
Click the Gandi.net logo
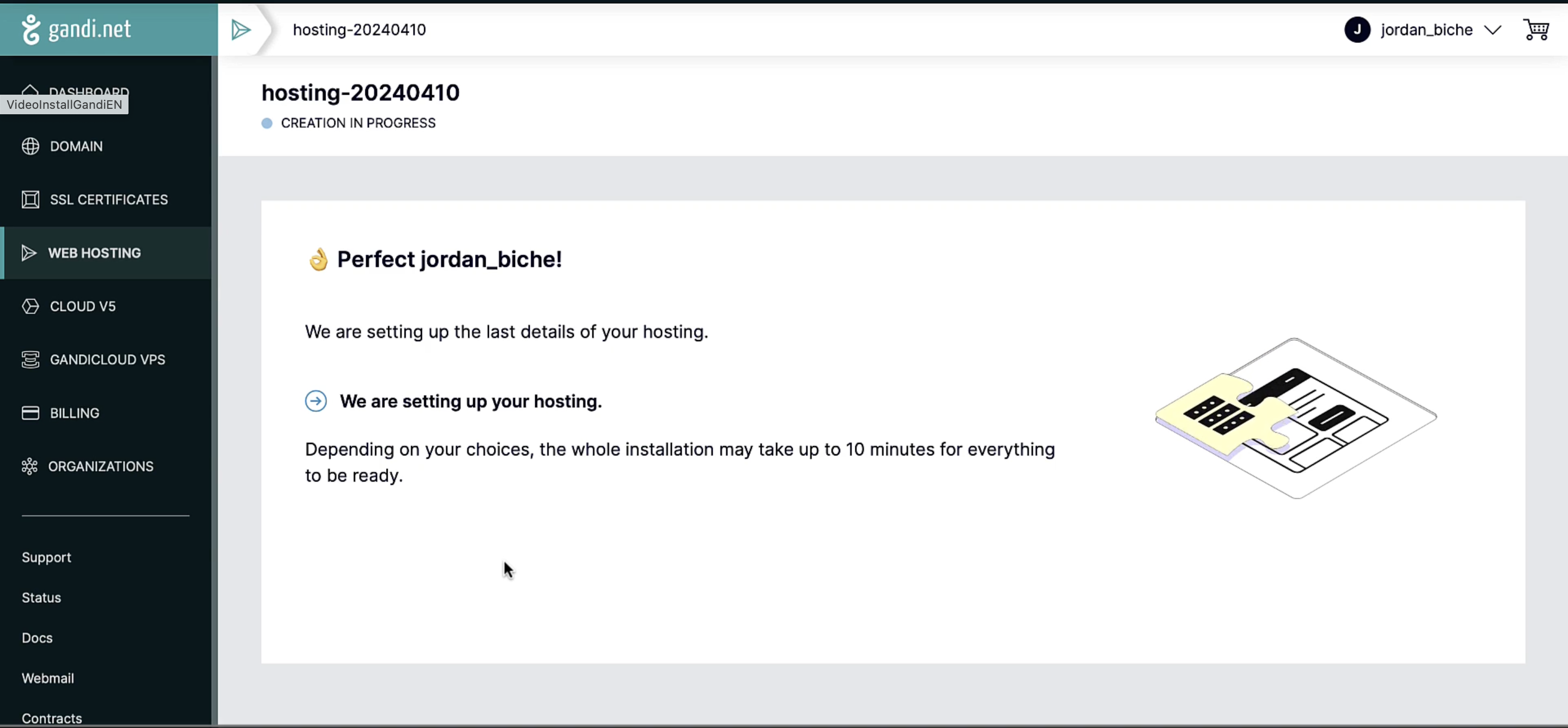point(76,29)
